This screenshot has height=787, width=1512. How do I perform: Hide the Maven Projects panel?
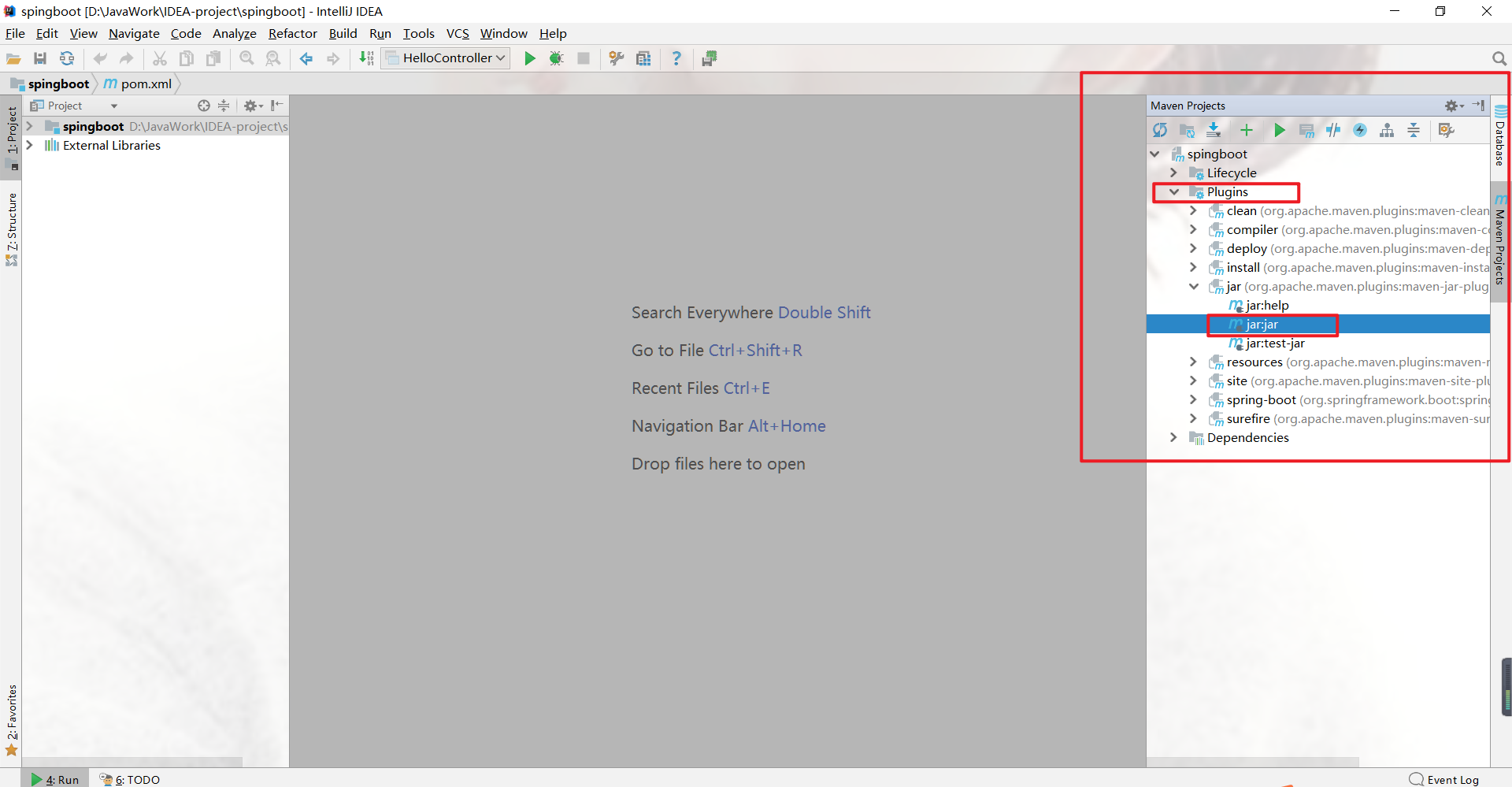[1478, 106]
